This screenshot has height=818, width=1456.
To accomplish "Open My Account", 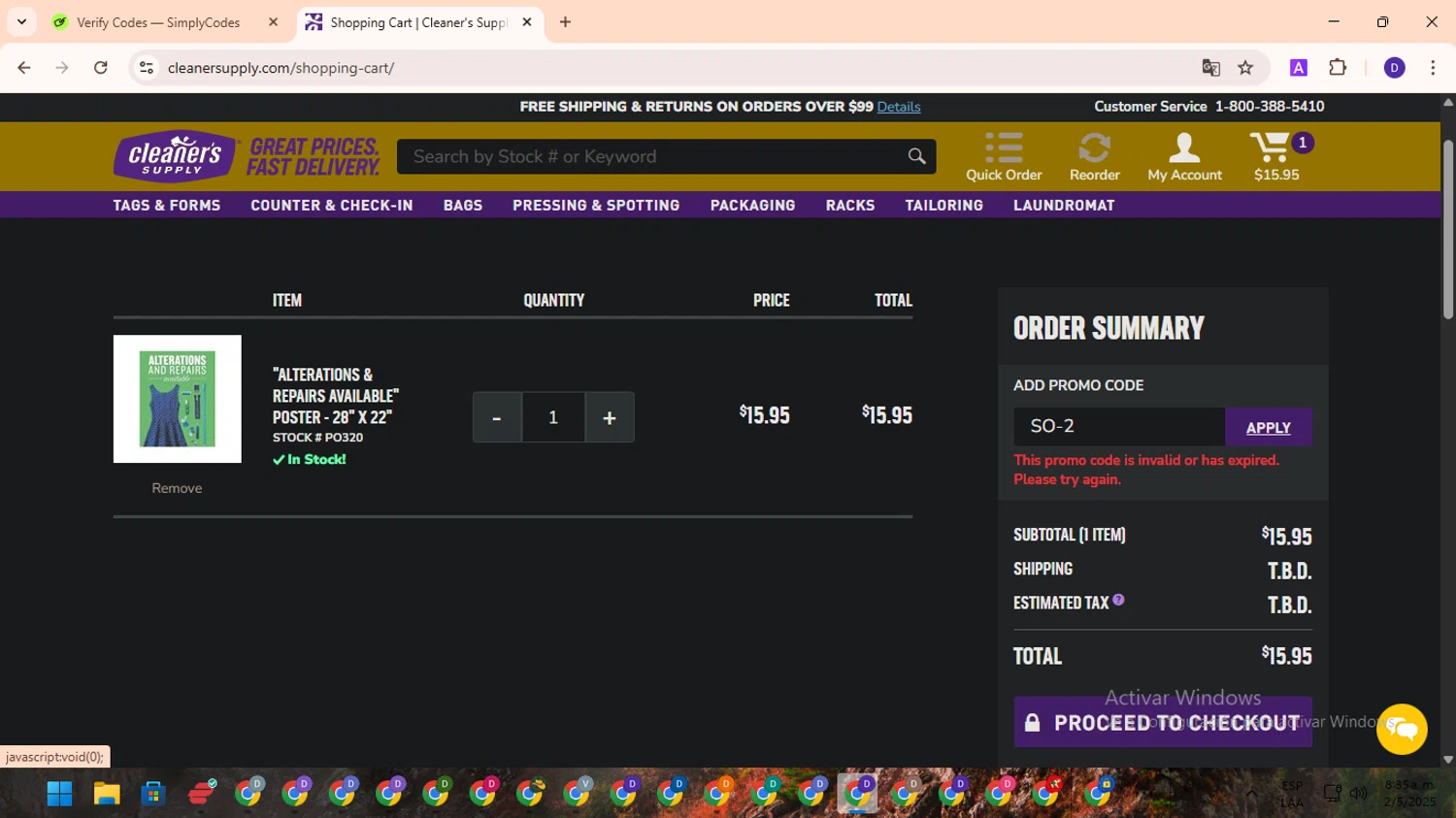I will [x=1184, y=156].
